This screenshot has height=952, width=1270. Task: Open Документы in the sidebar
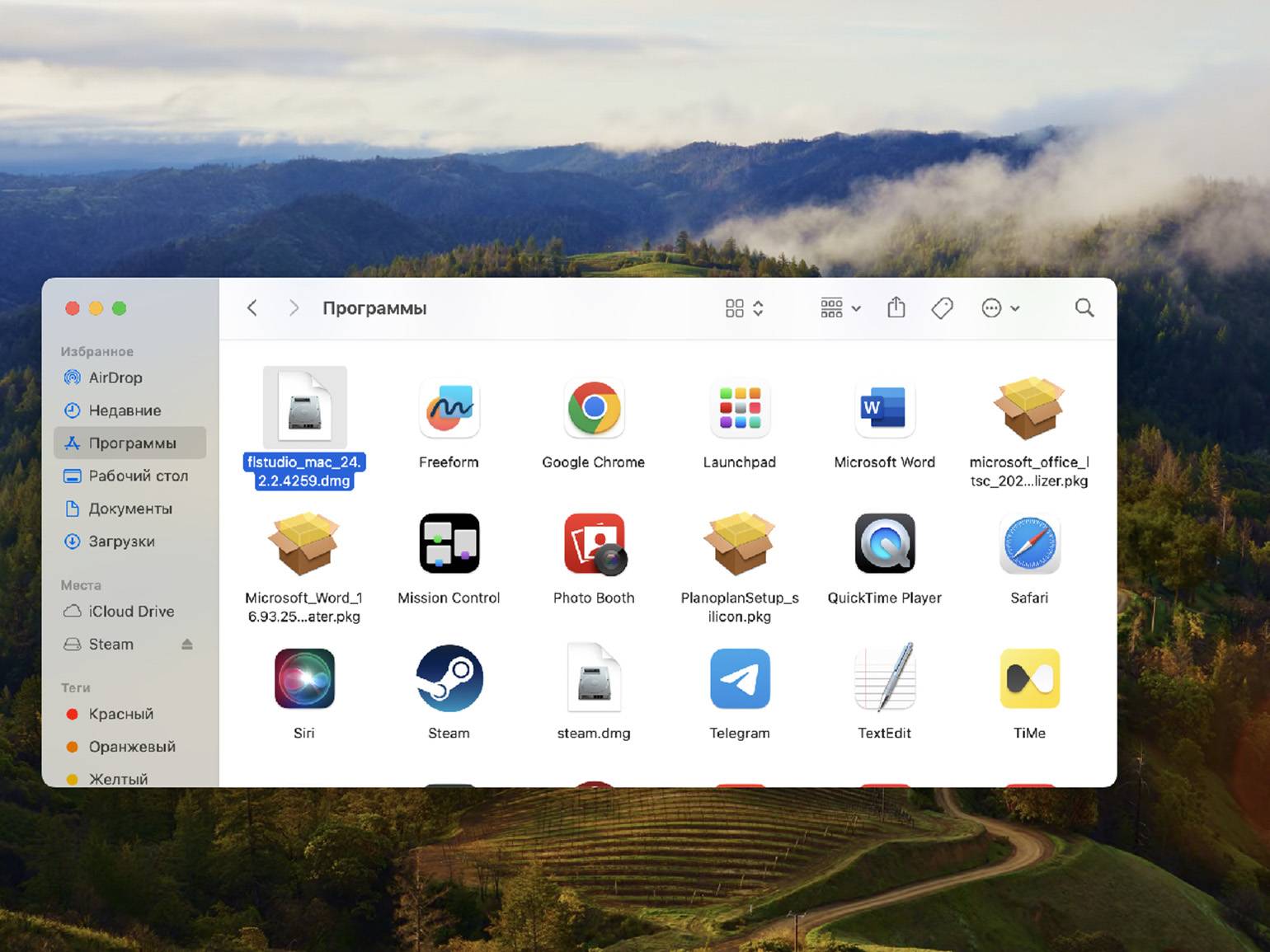(x=129, y=509)
